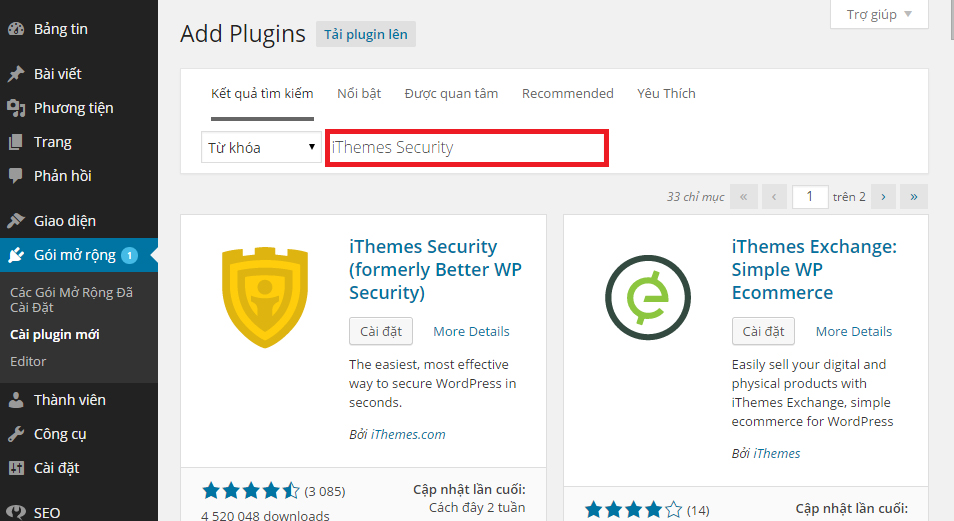
Task: Switch to Nổi bật tab
Action: [359, 94]
